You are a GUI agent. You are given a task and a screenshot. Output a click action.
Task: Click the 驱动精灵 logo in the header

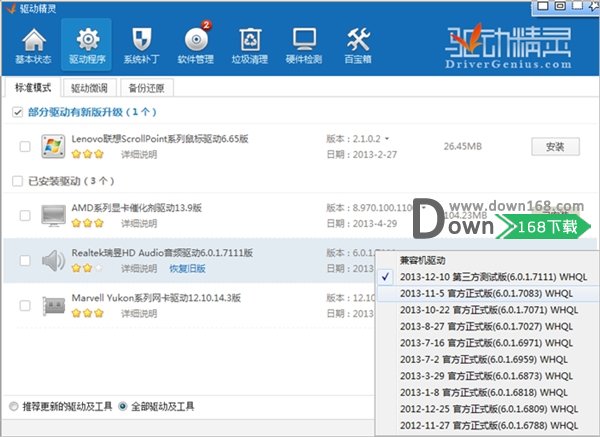[x=508, y=46]
